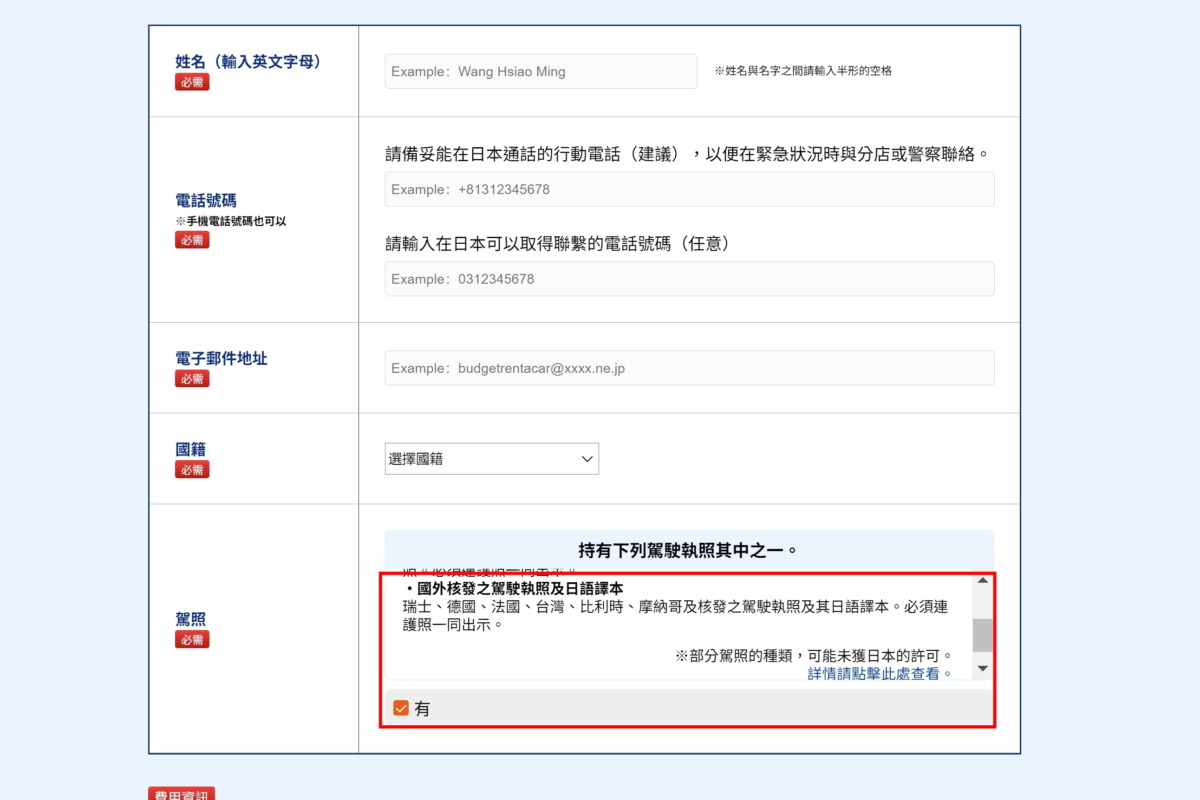Click the 必需 badge under 電話號碼
Viewport: 1200px width, 800px height.
(x=192, y=240)
